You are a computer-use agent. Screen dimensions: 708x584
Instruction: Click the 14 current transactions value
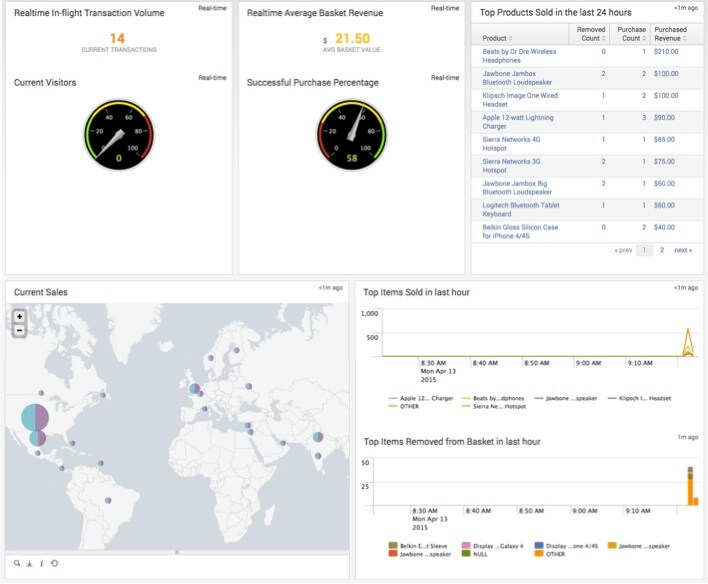(117, 38)
